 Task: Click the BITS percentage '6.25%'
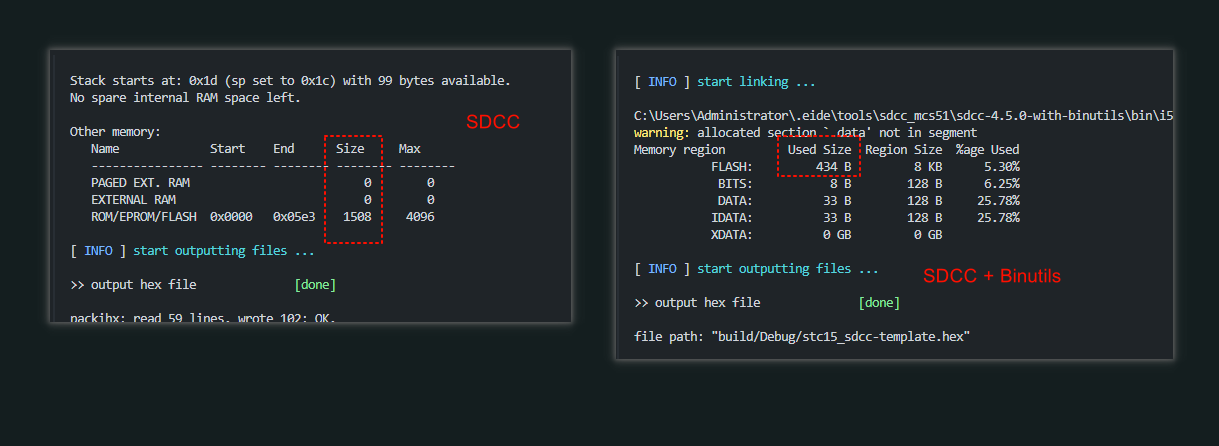click(x=1002, y=184)
